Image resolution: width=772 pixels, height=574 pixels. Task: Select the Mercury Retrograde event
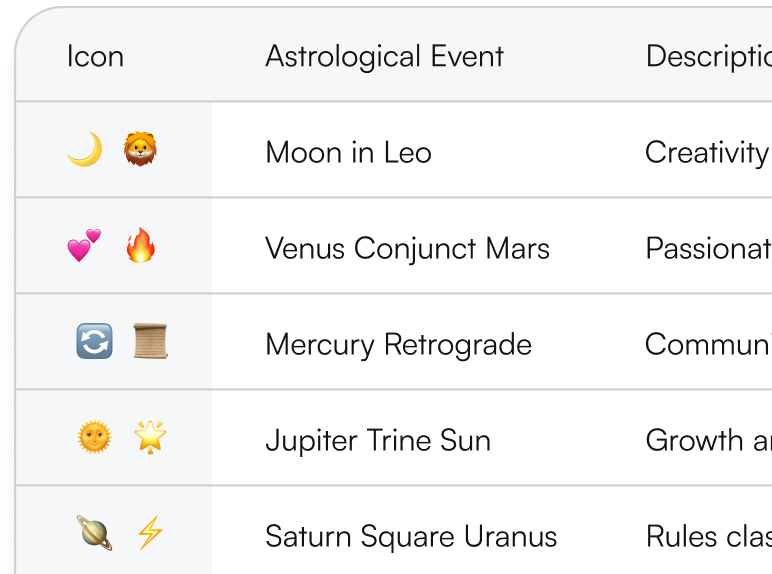coord(398,344)
